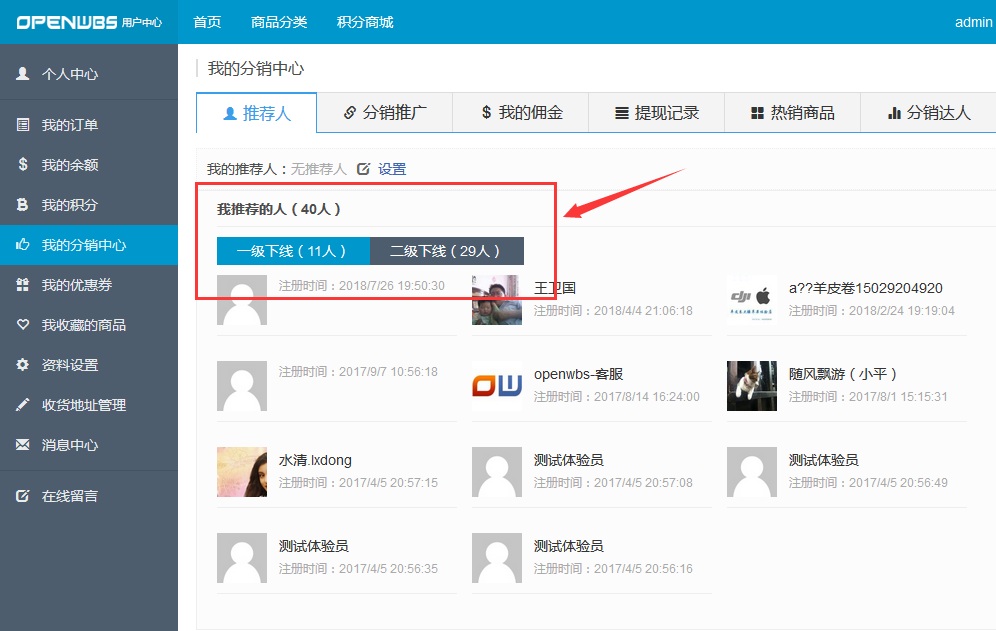Click the envelope icon beside 消息中心
Image resolution: width=996 pixels, height=631 pixels.
coord(23,445)
